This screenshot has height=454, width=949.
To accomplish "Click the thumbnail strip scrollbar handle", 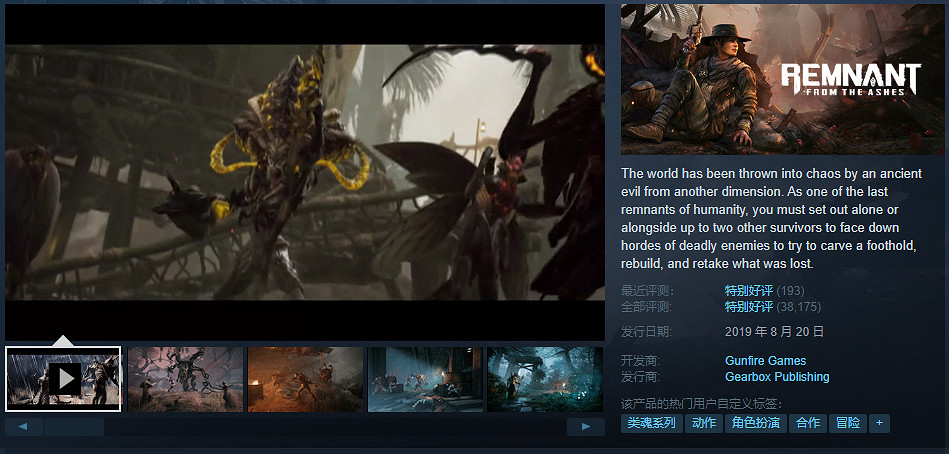I will coord(73,427).
